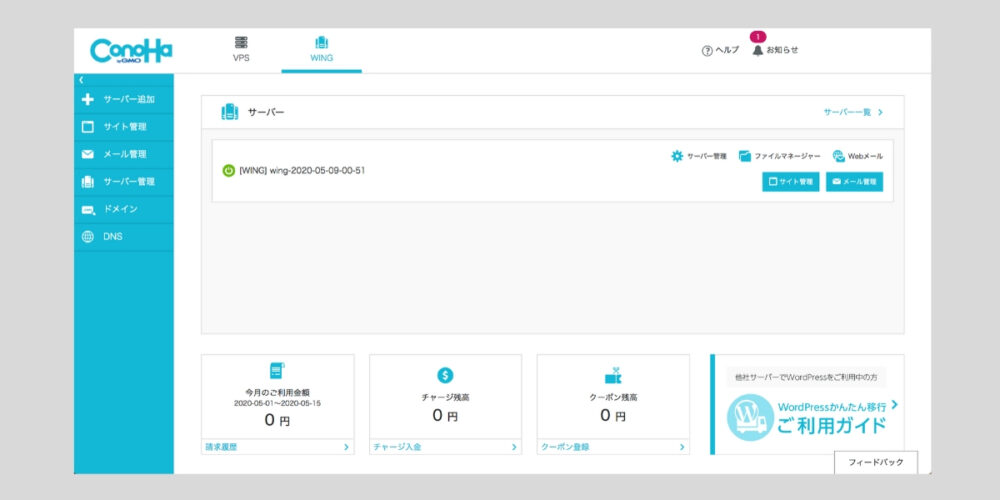This screenshot has height=500, width=1000.
Task: Click the file manager folder icon
Action: point(744,156)
